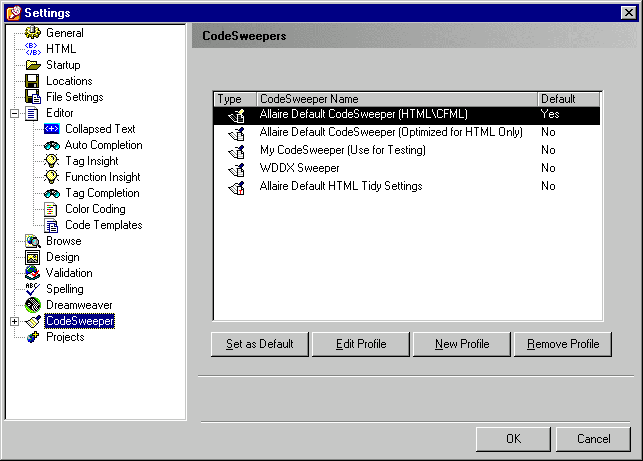
Task: Click the Locations floppy disk icon
Action: (x=32, y=81)
